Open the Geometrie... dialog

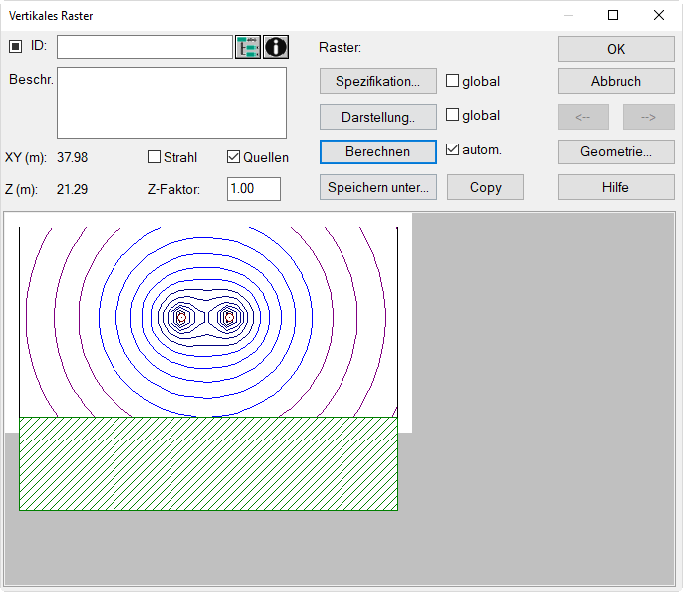616,152
